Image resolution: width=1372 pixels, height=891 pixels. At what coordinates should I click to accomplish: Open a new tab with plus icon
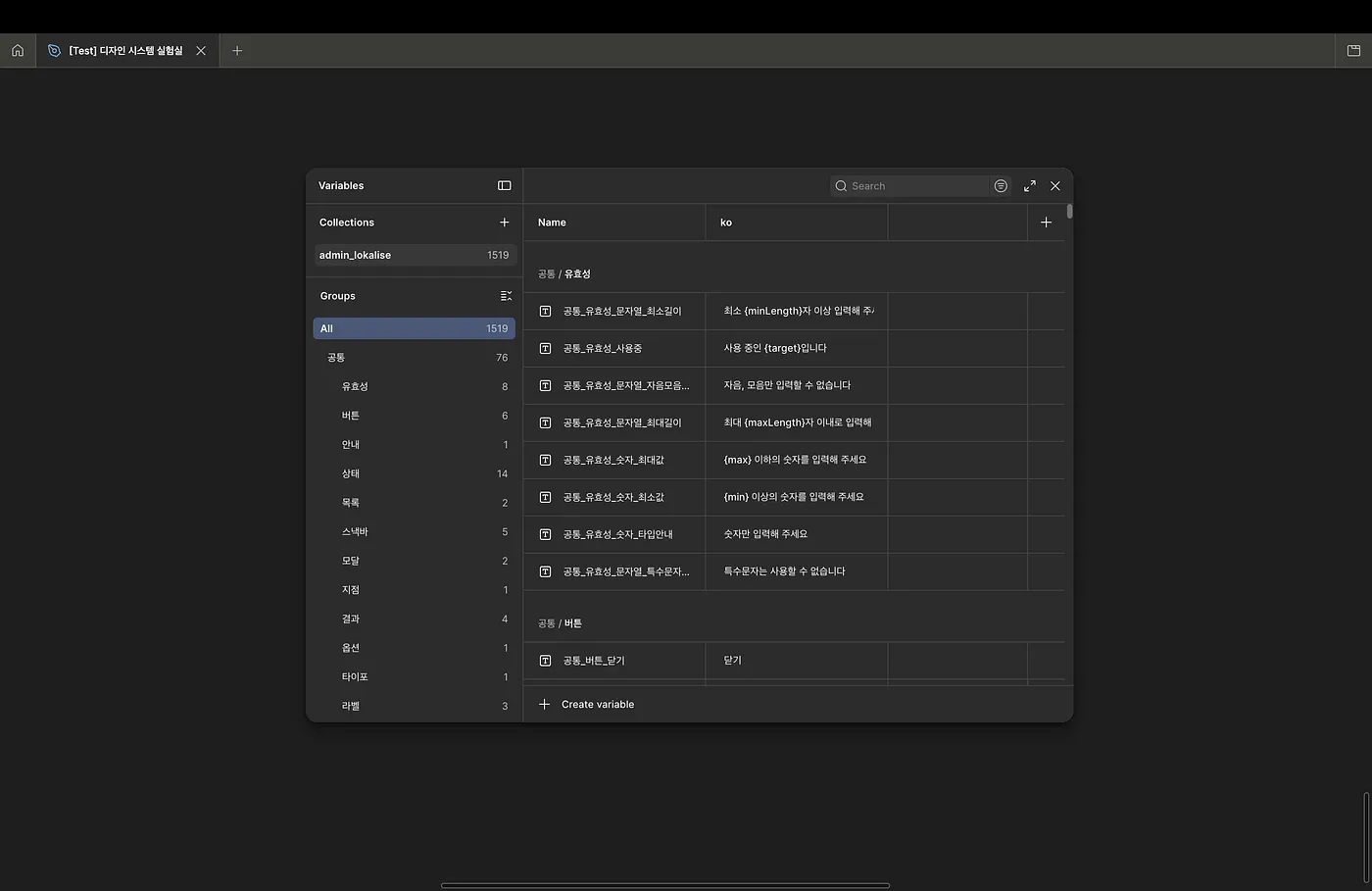pyautogui.click(x=237, y=51)
